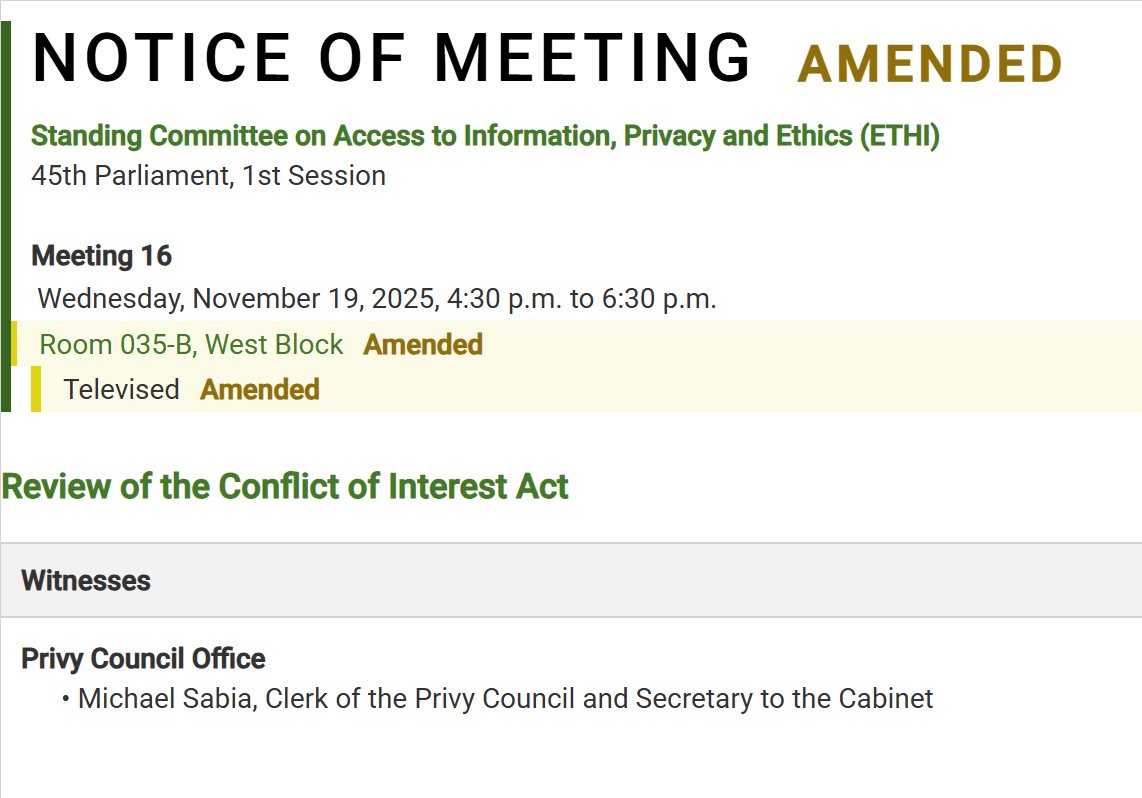Viewport: 1142px width, 798px height.
Task: Click the bullet point before Michael Sabia
Action: (x=65, y=699)
